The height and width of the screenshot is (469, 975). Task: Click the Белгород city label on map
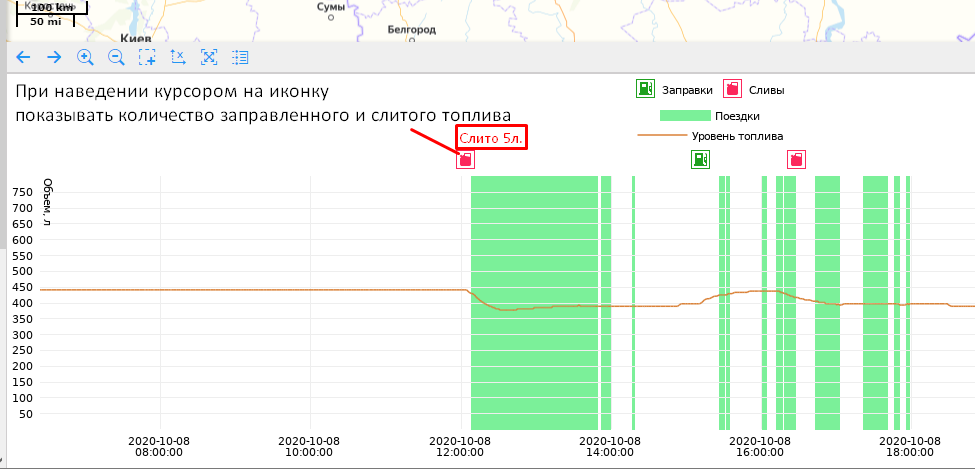point(412,31)
